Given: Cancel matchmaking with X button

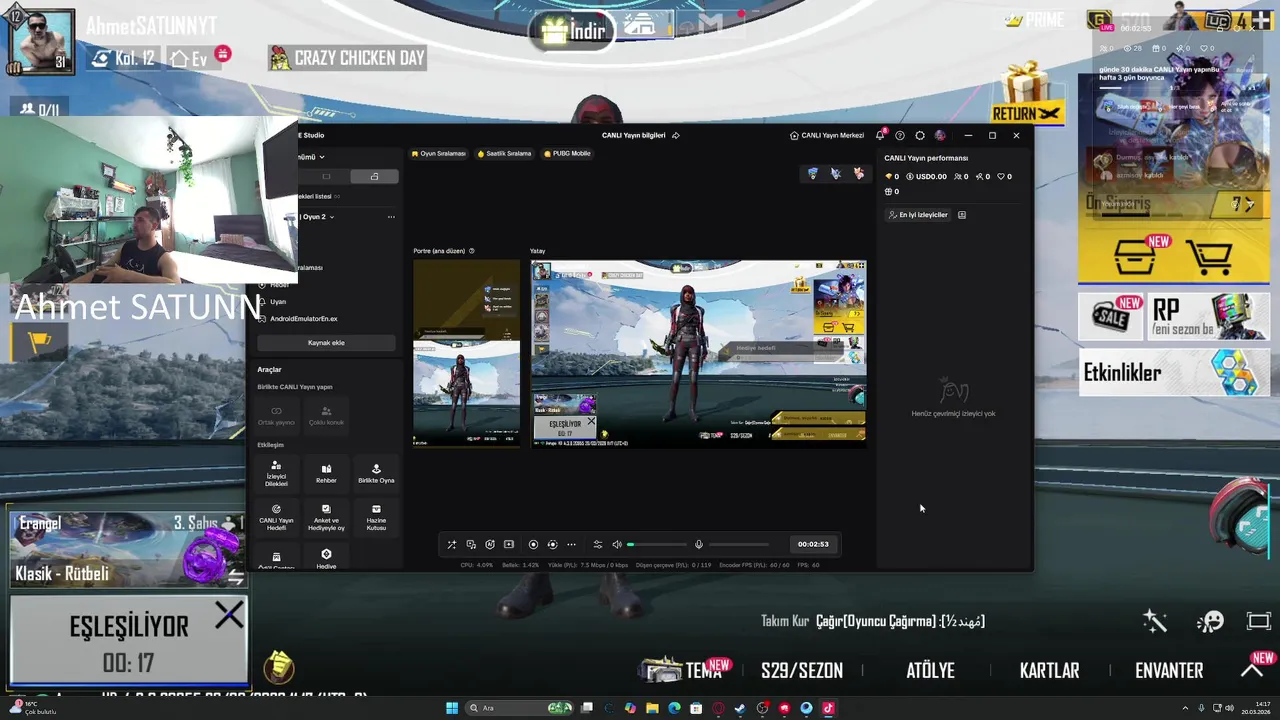Looking at the screenshot, I should click(229, 616).
